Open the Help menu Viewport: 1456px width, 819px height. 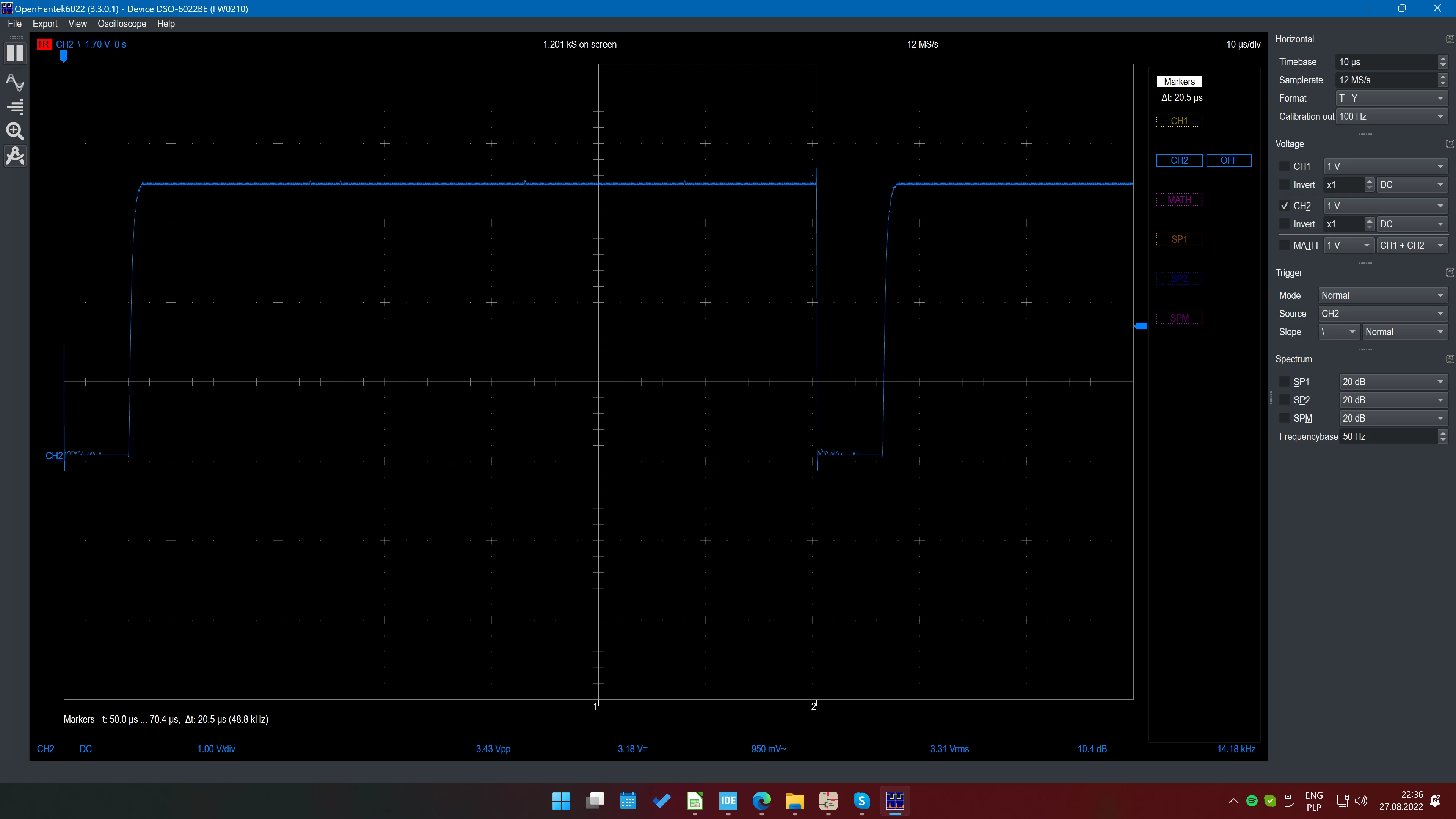(166, 24)
